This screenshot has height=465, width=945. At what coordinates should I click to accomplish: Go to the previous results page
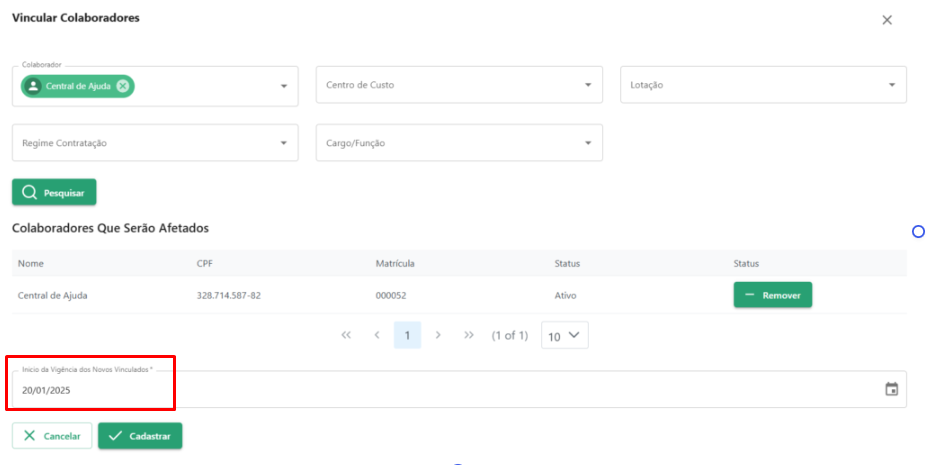pyautogui.click(x=377, y=335)
